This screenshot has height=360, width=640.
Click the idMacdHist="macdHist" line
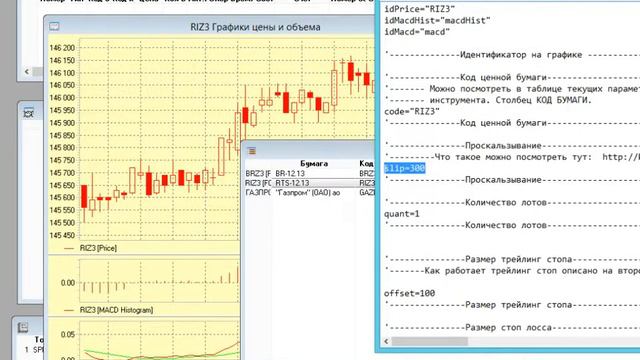pos(437,20)
